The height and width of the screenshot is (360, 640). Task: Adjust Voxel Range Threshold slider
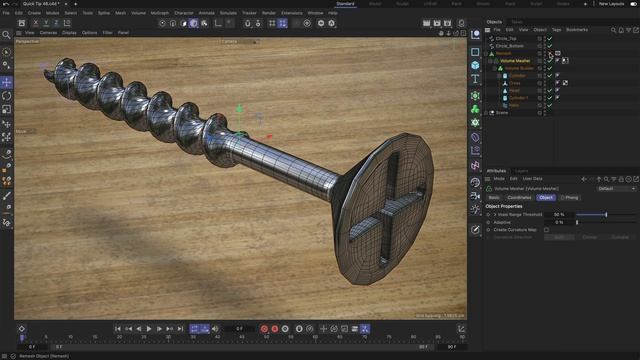pos(606,215)
